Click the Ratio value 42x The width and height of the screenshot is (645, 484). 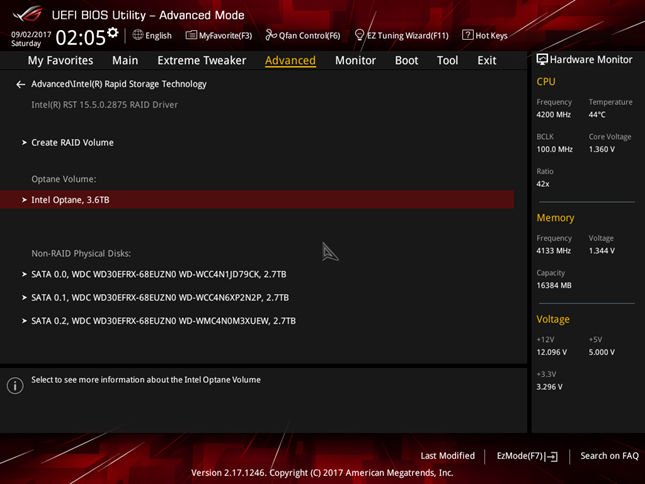(543, 184)
